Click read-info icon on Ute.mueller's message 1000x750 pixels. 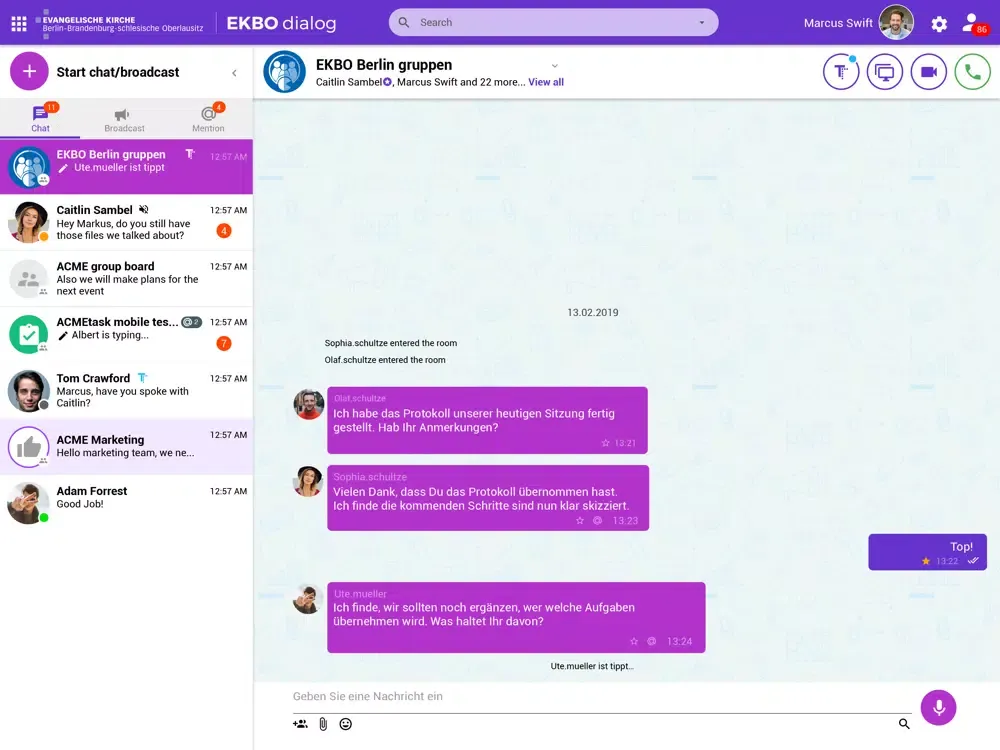tap(652, 642)
